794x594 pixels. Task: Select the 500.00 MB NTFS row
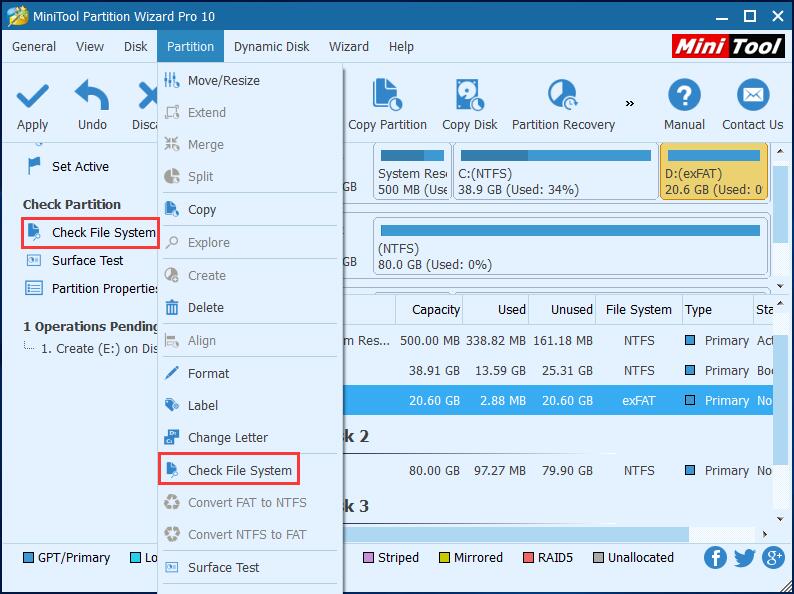pos(558,341)
